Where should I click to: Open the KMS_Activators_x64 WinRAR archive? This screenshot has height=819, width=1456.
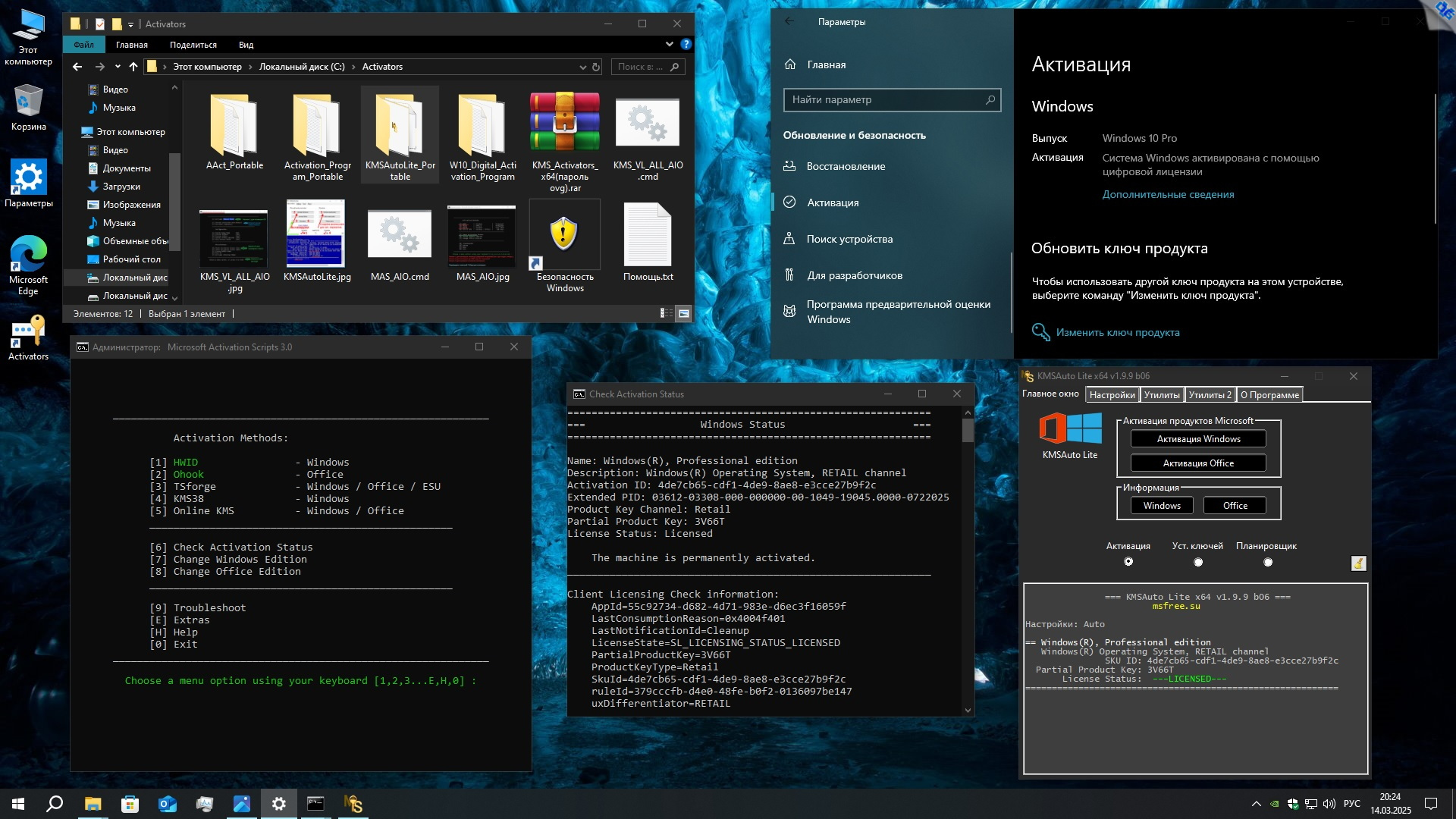(x=564, y=121)
